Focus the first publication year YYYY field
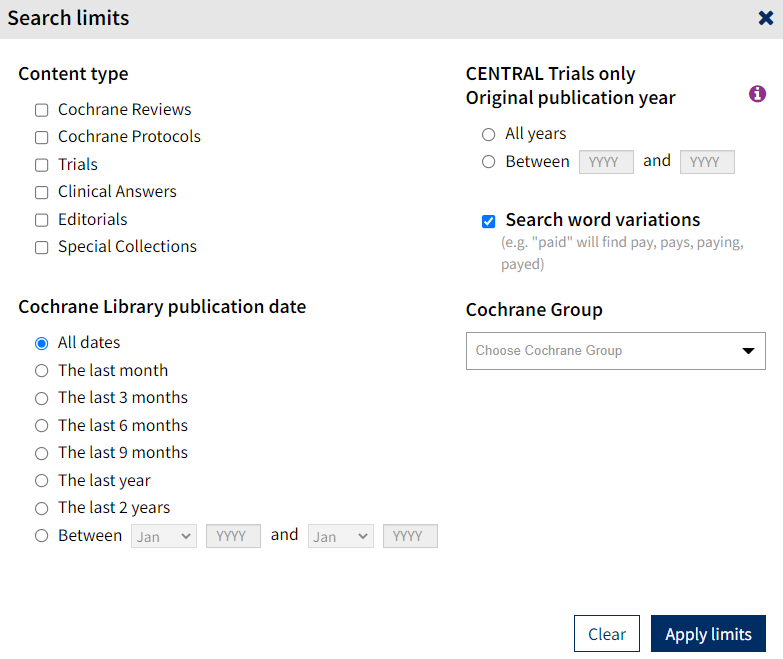Screen dimensions: 783x659 (606, 162)
